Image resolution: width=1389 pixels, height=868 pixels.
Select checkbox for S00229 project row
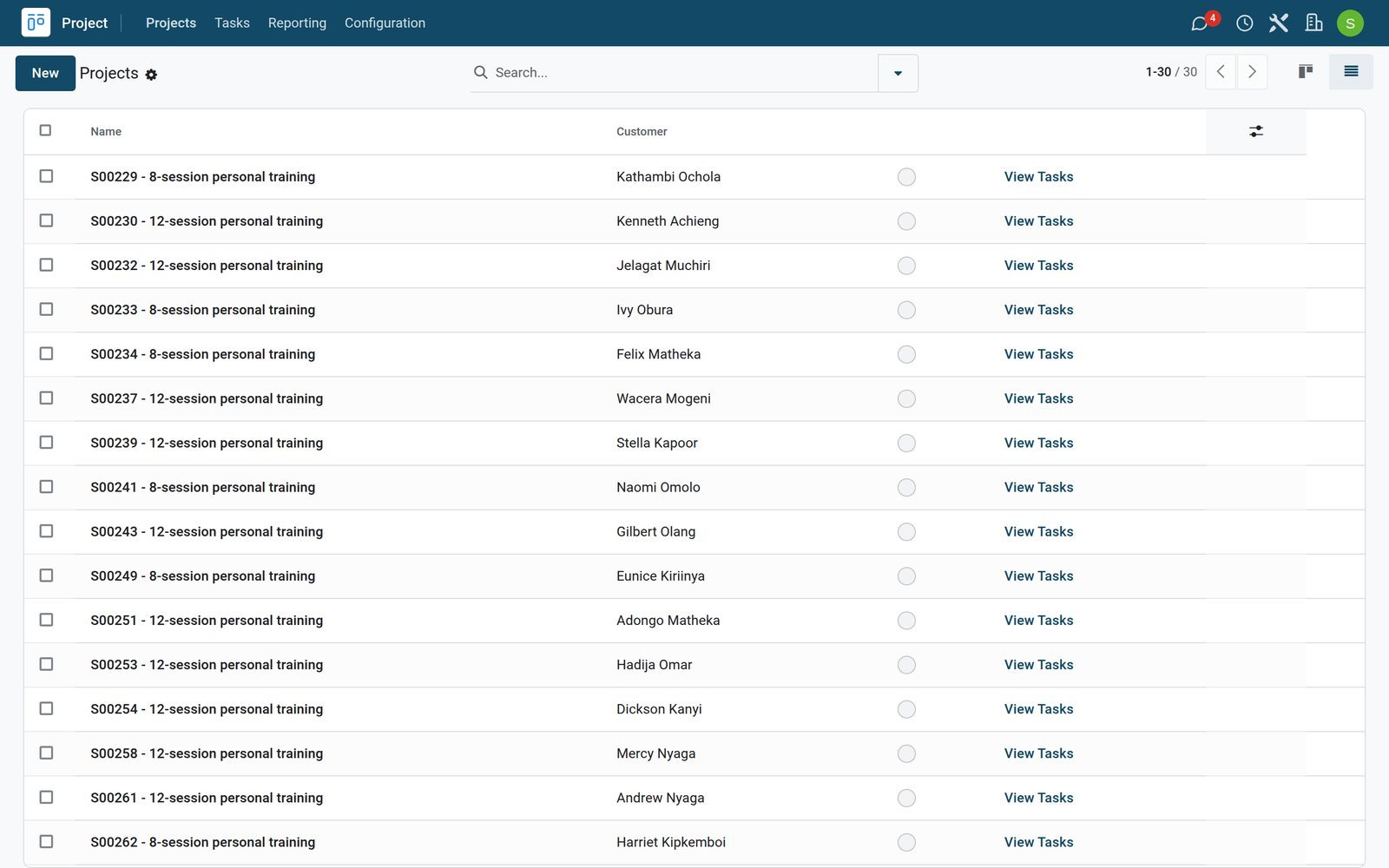coord(46,176)
